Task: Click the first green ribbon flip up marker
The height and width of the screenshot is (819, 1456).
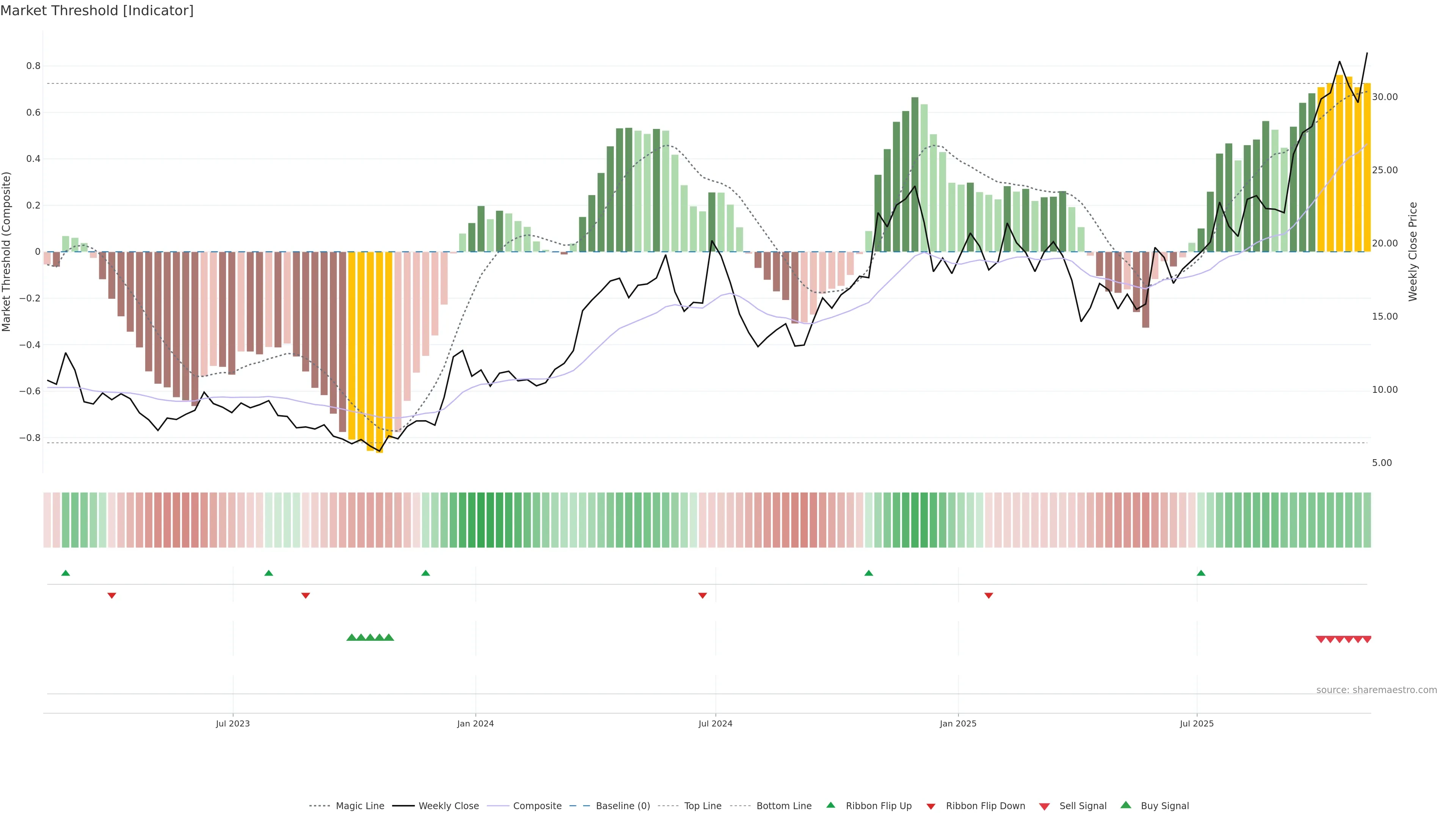Action: click(x=66, y=573)
